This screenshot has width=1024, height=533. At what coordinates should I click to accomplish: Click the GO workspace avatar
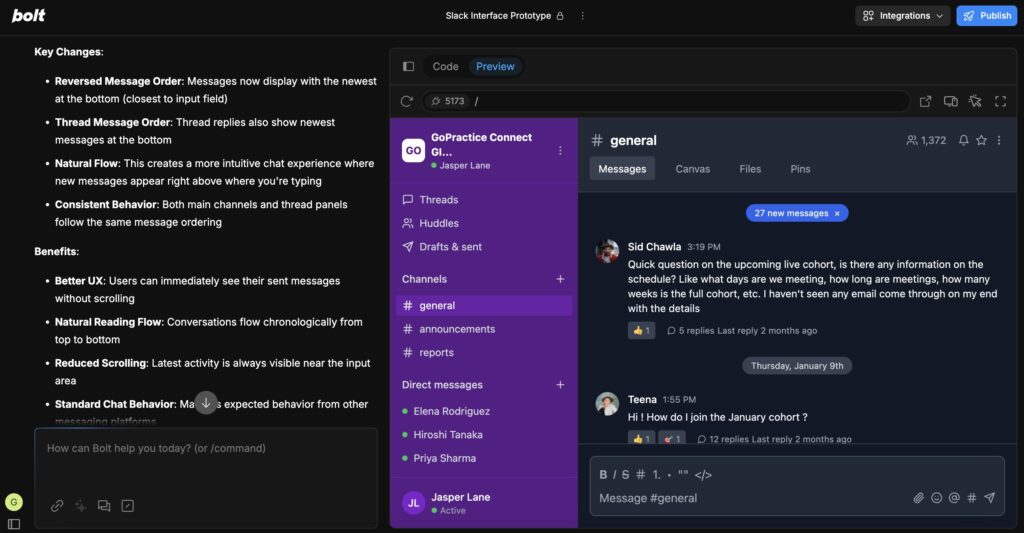coord(413,151)
